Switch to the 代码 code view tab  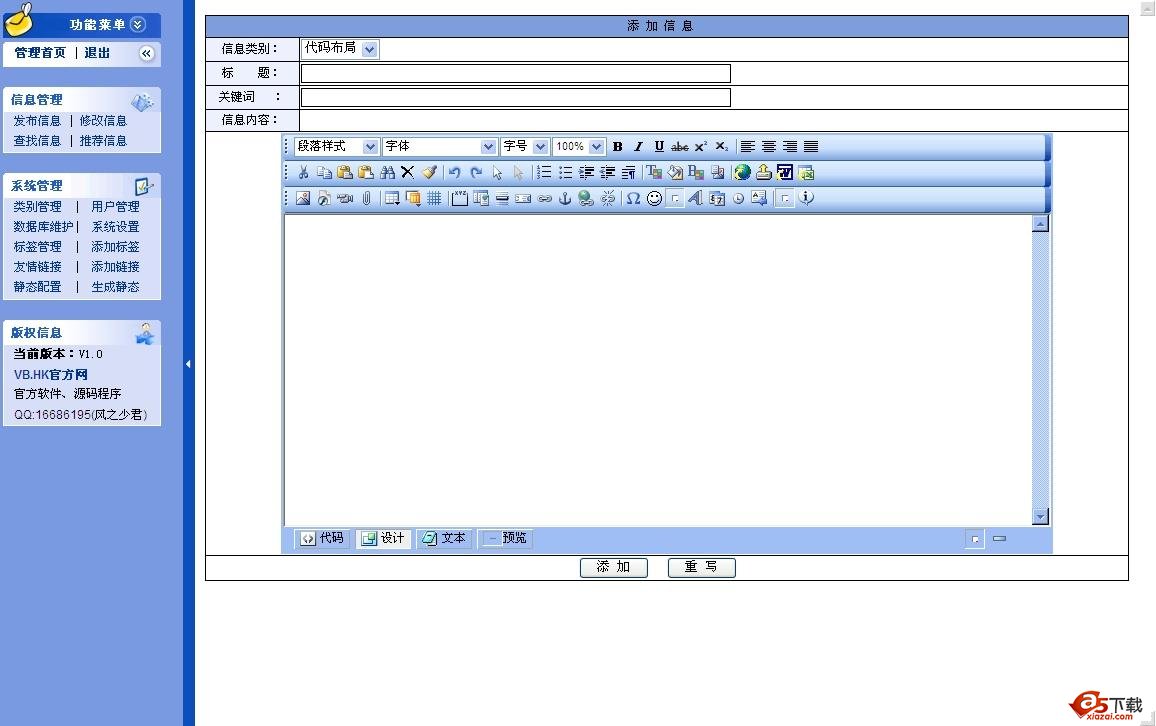pos(323,539)
